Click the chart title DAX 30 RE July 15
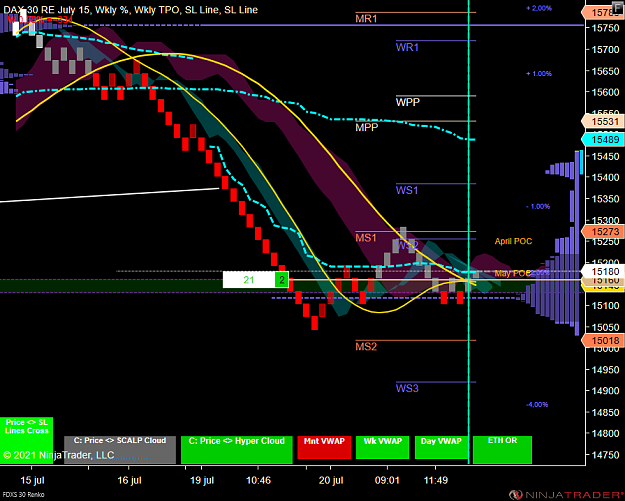This screenshot has width=625, height=501. 47,10
